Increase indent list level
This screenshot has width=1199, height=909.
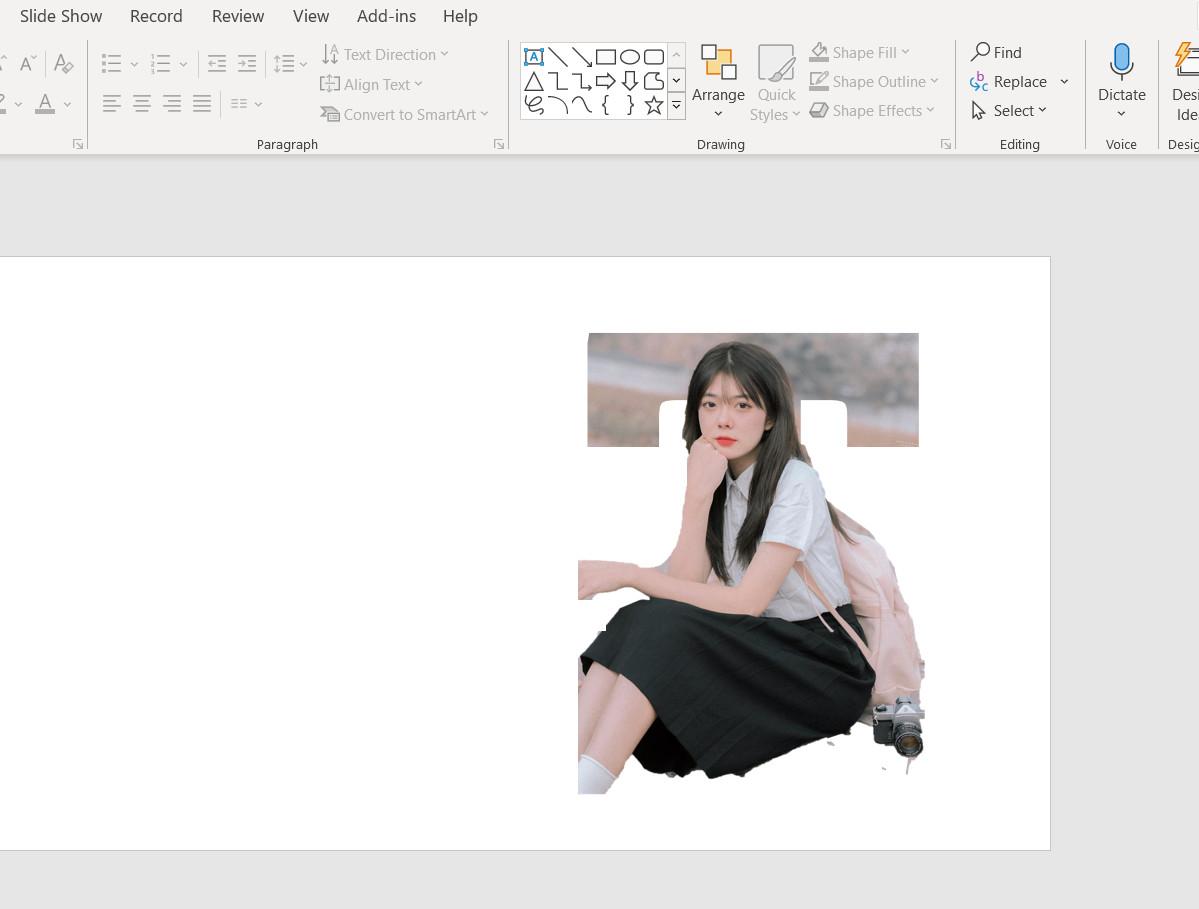[246, 63]
